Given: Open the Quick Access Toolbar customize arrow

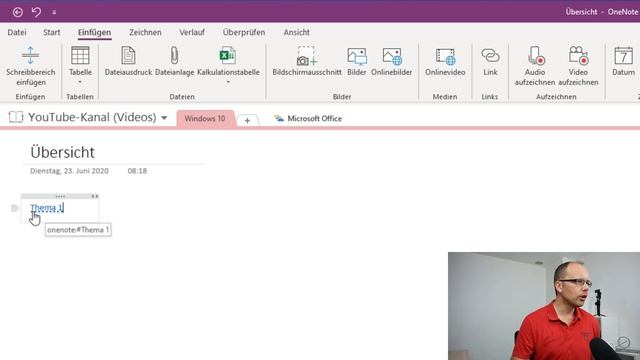Looking at the screenshot, I should pos(54,13).
